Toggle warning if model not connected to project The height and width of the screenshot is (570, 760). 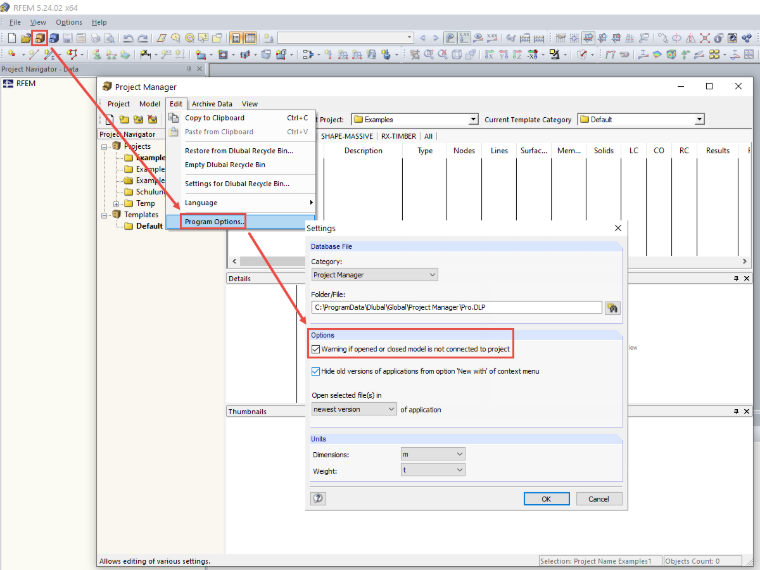tap(316, 349)
